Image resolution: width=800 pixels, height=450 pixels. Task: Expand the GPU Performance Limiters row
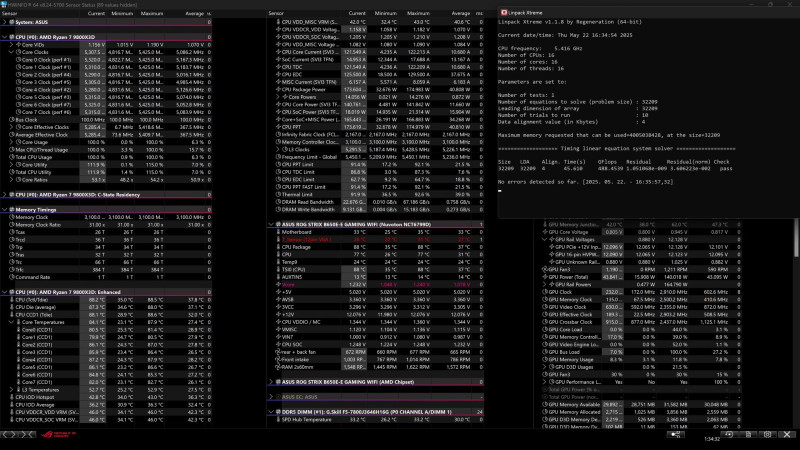(545, 382)
